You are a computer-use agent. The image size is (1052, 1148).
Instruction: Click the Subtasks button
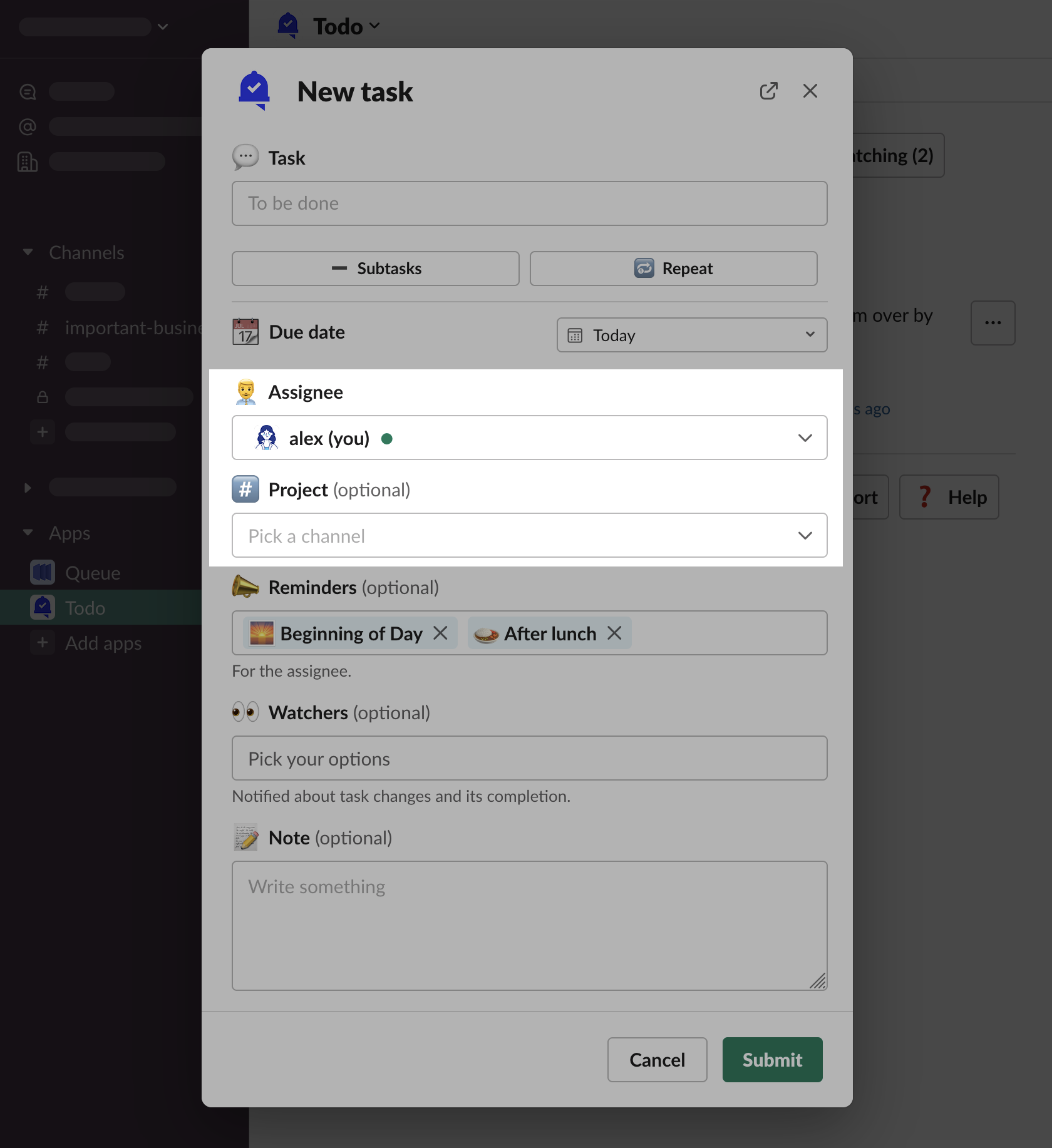click(x=376, y=269)
